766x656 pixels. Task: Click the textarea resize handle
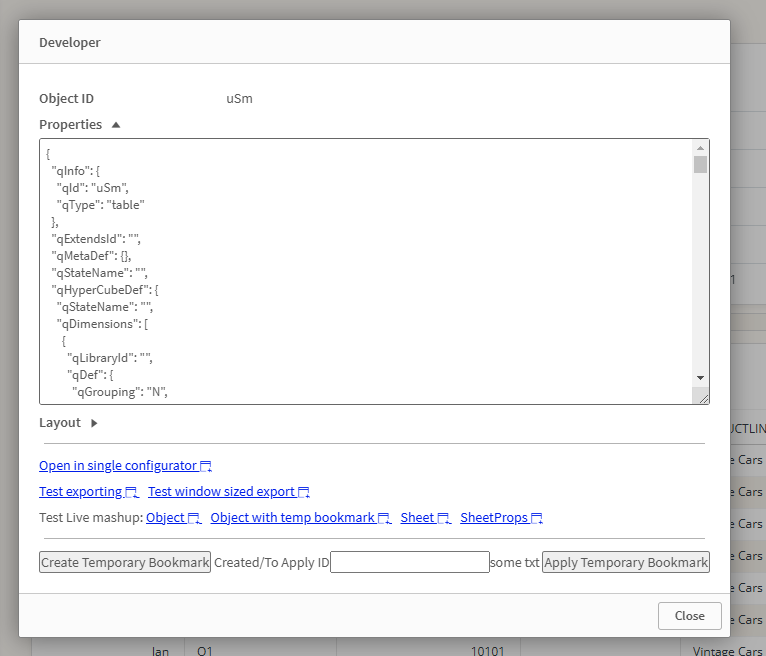click(x=703, y=399)
